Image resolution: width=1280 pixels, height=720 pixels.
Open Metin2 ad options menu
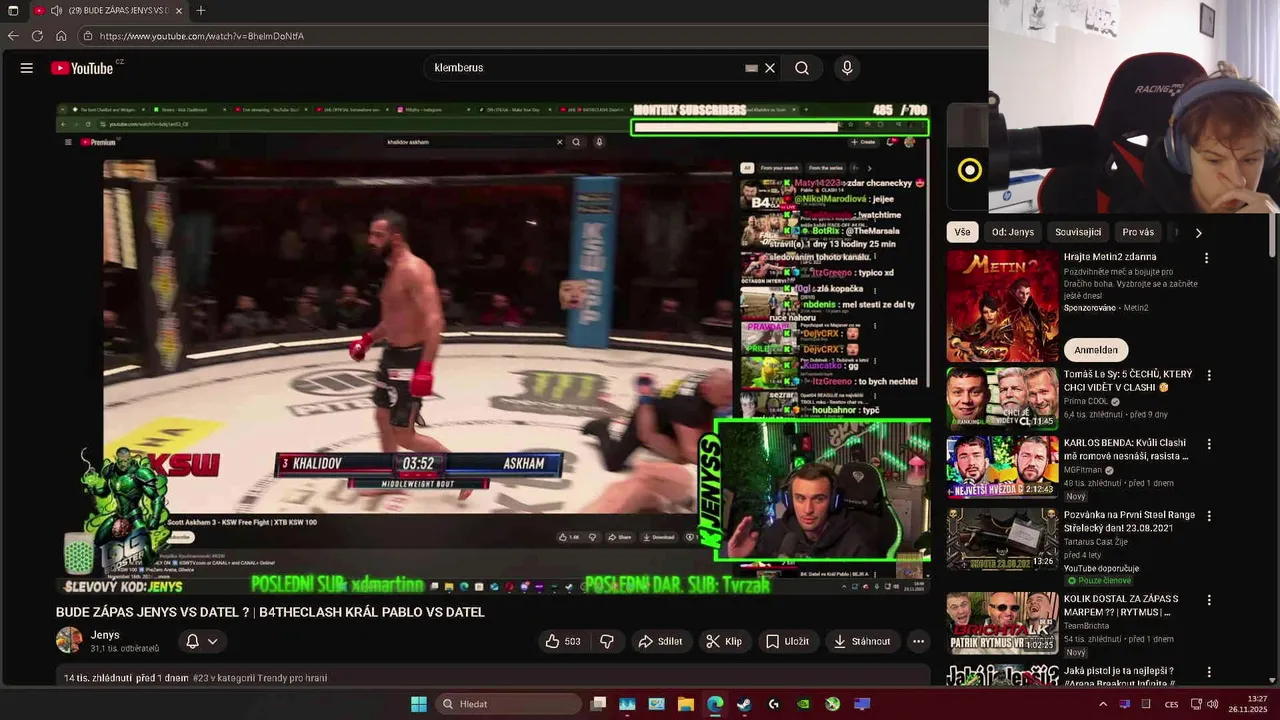(x=1206, y=258)
